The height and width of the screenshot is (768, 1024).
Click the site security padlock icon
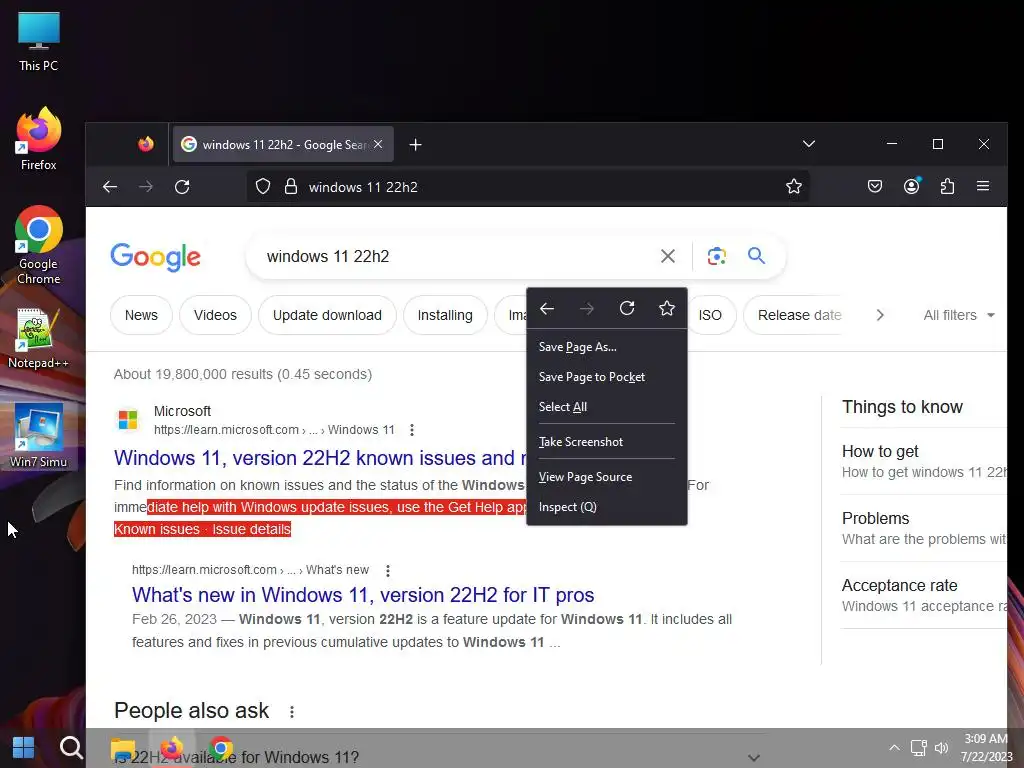(291, 187)
